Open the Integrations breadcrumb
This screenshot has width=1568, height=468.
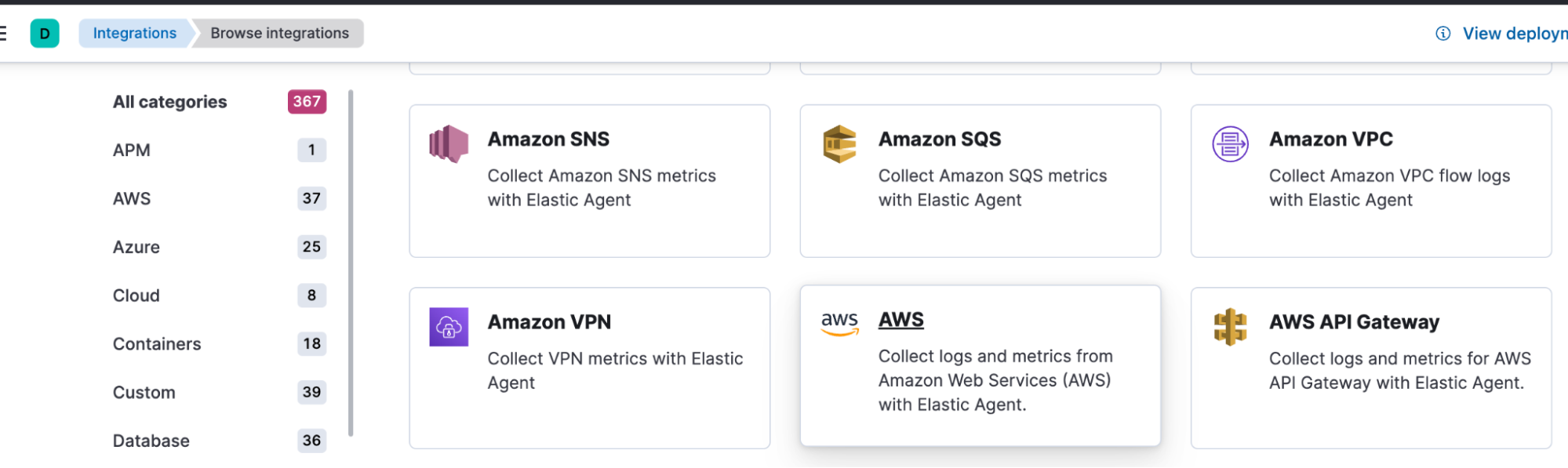(x=134, y=33)
